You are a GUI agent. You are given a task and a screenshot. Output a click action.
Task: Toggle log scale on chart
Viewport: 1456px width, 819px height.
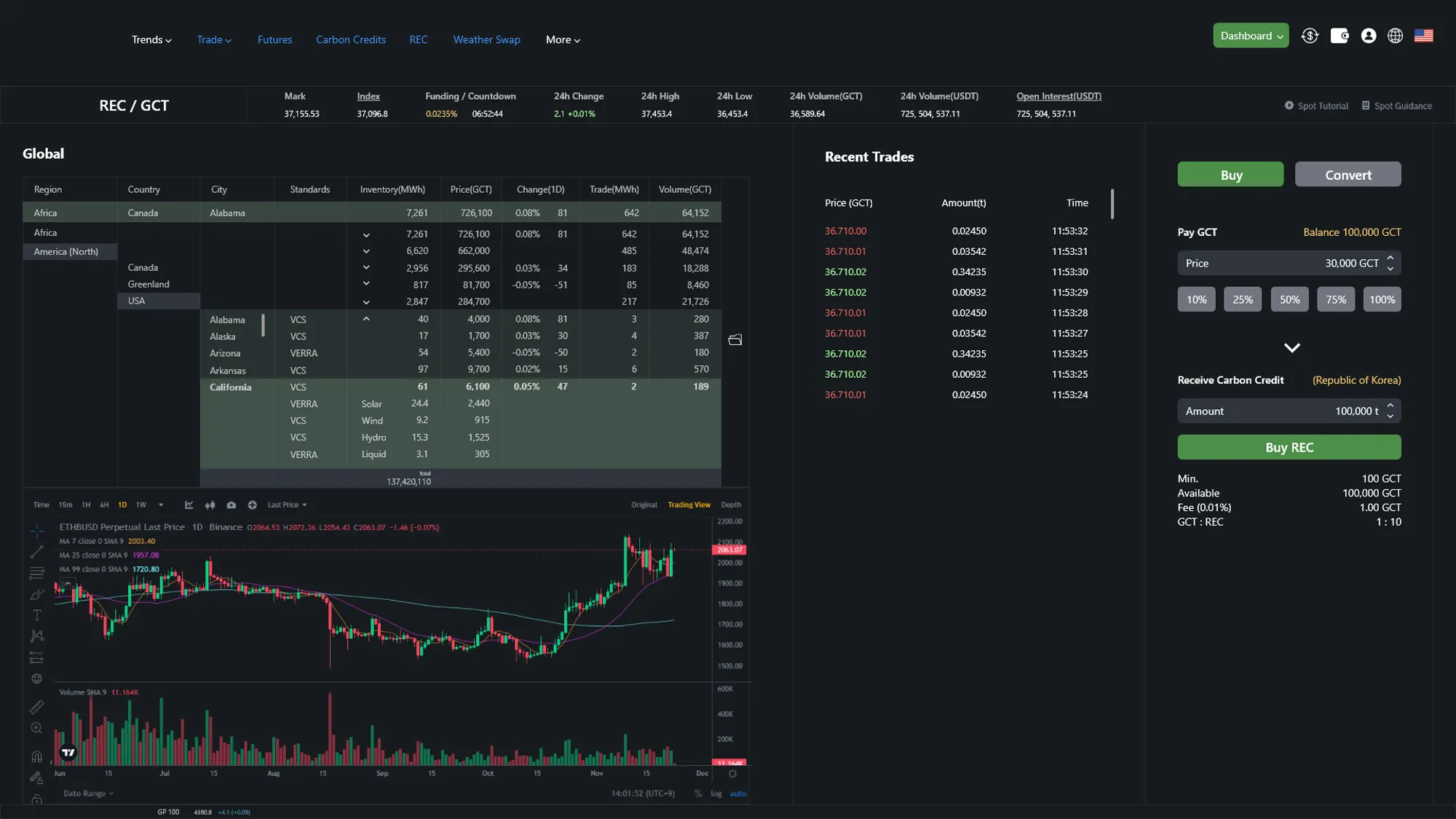pos(716,794)
